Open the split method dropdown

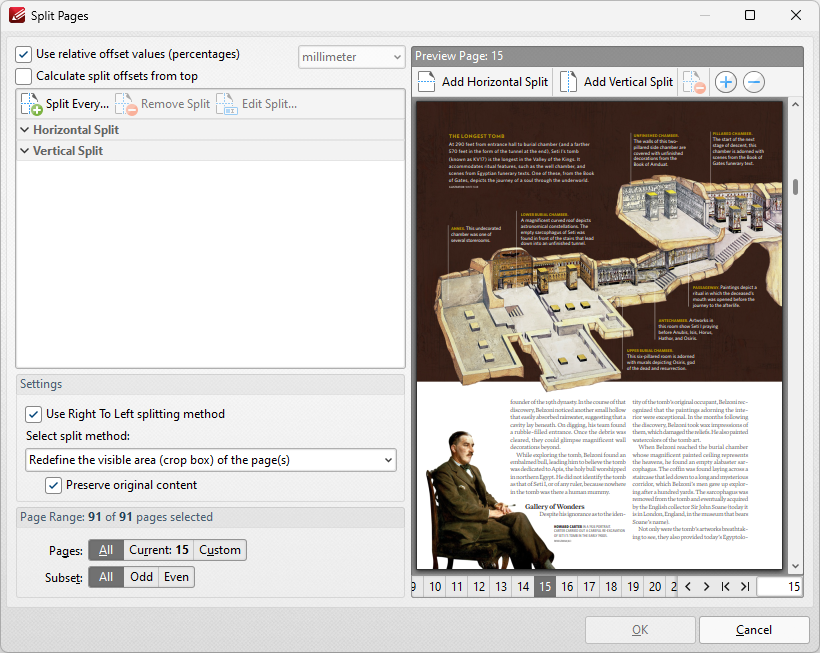211,460
